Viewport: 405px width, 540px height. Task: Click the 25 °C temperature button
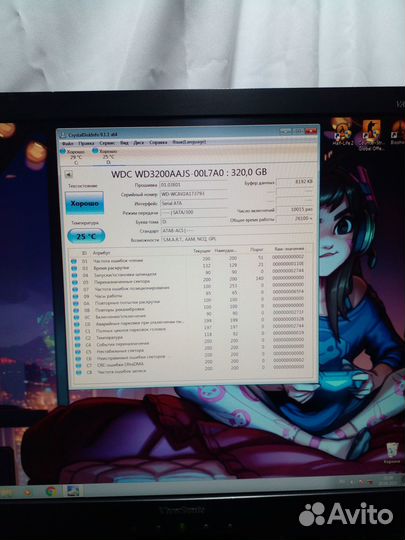(x=86, y=236)
